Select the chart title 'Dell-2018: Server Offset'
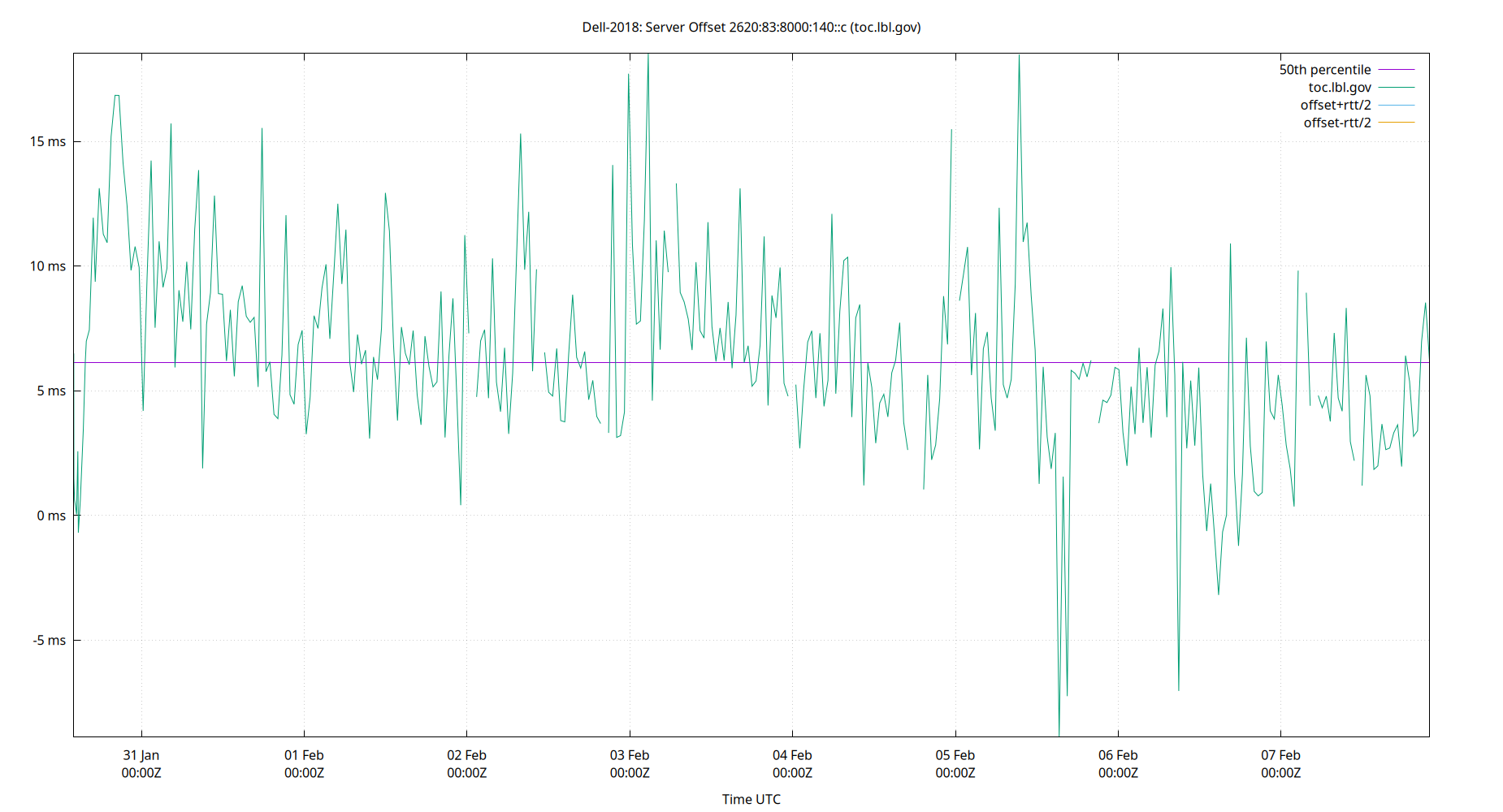 pyautogui.click(x=750, y=28)
